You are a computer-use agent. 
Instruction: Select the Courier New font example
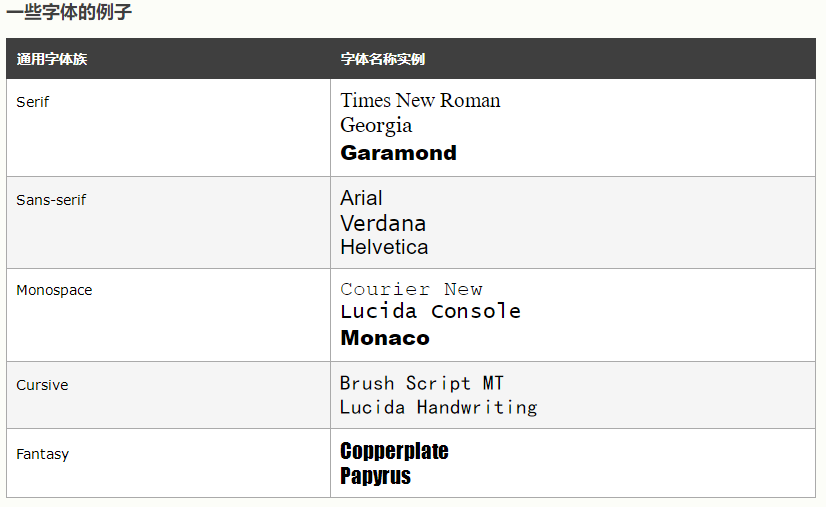point(411,289)
